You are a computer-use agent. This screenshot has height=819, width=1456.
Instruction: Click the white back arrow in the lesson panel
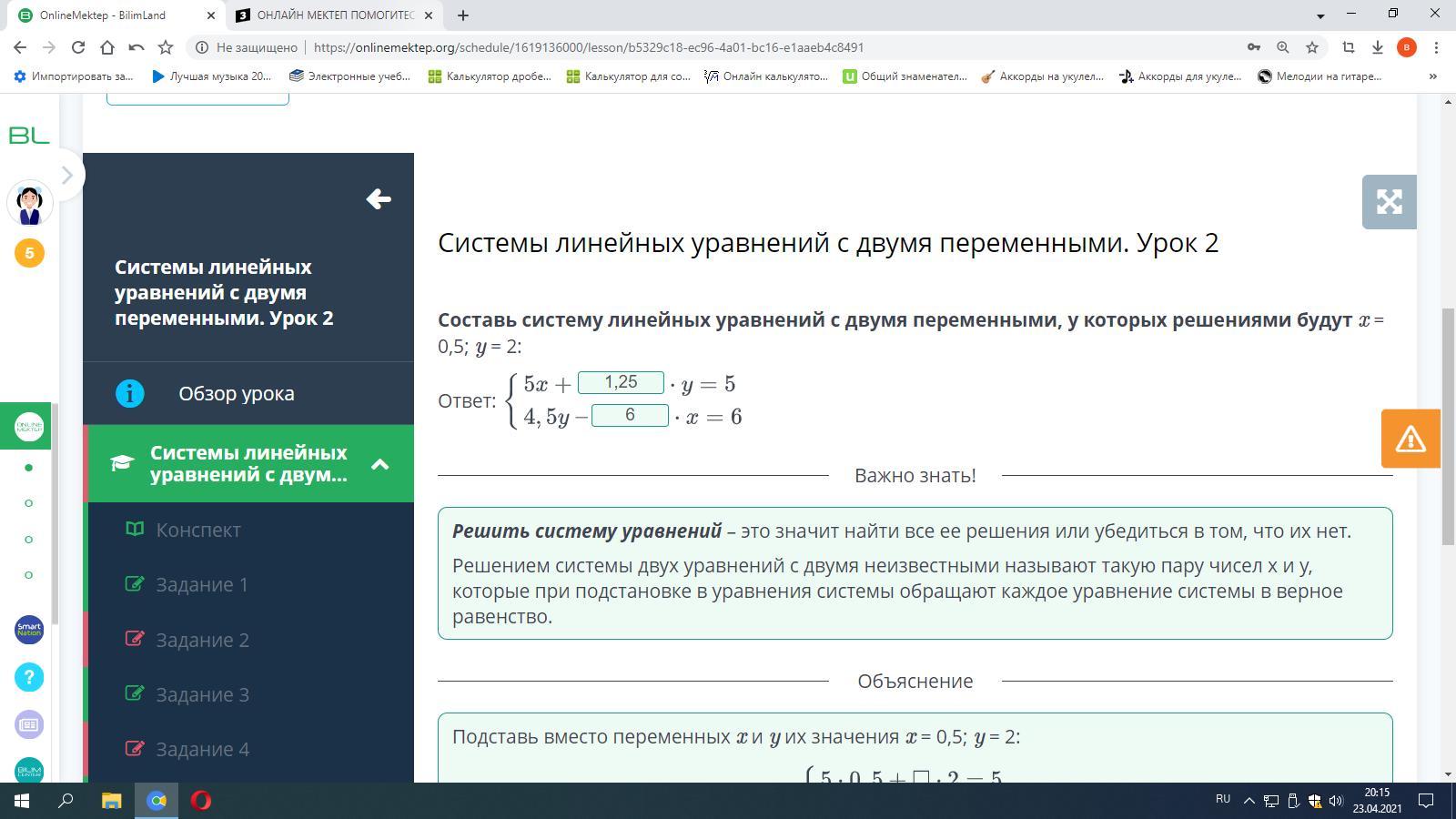click(x=379, y=199)
